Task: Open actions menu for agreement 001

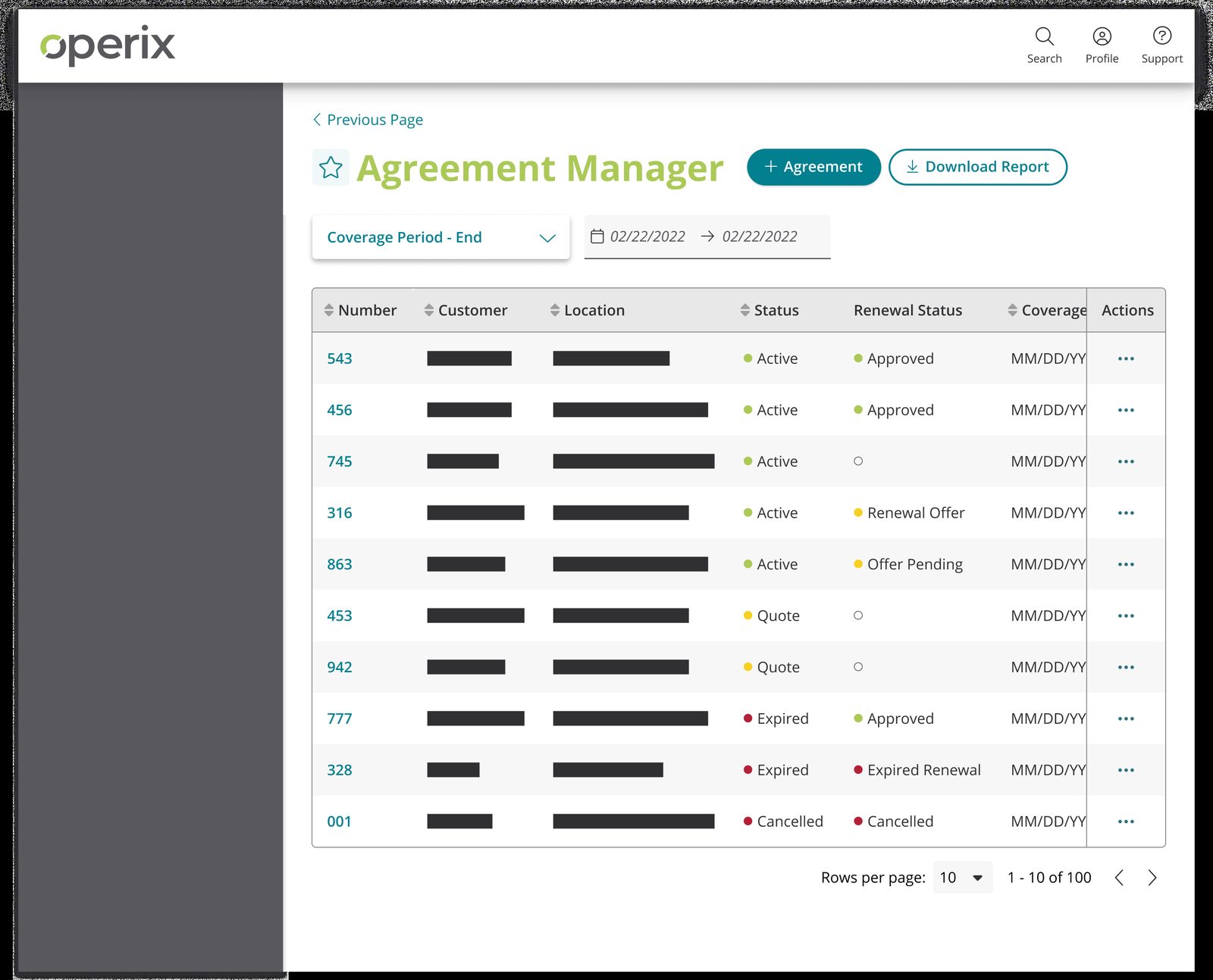Action: (x=1126, y=822)
